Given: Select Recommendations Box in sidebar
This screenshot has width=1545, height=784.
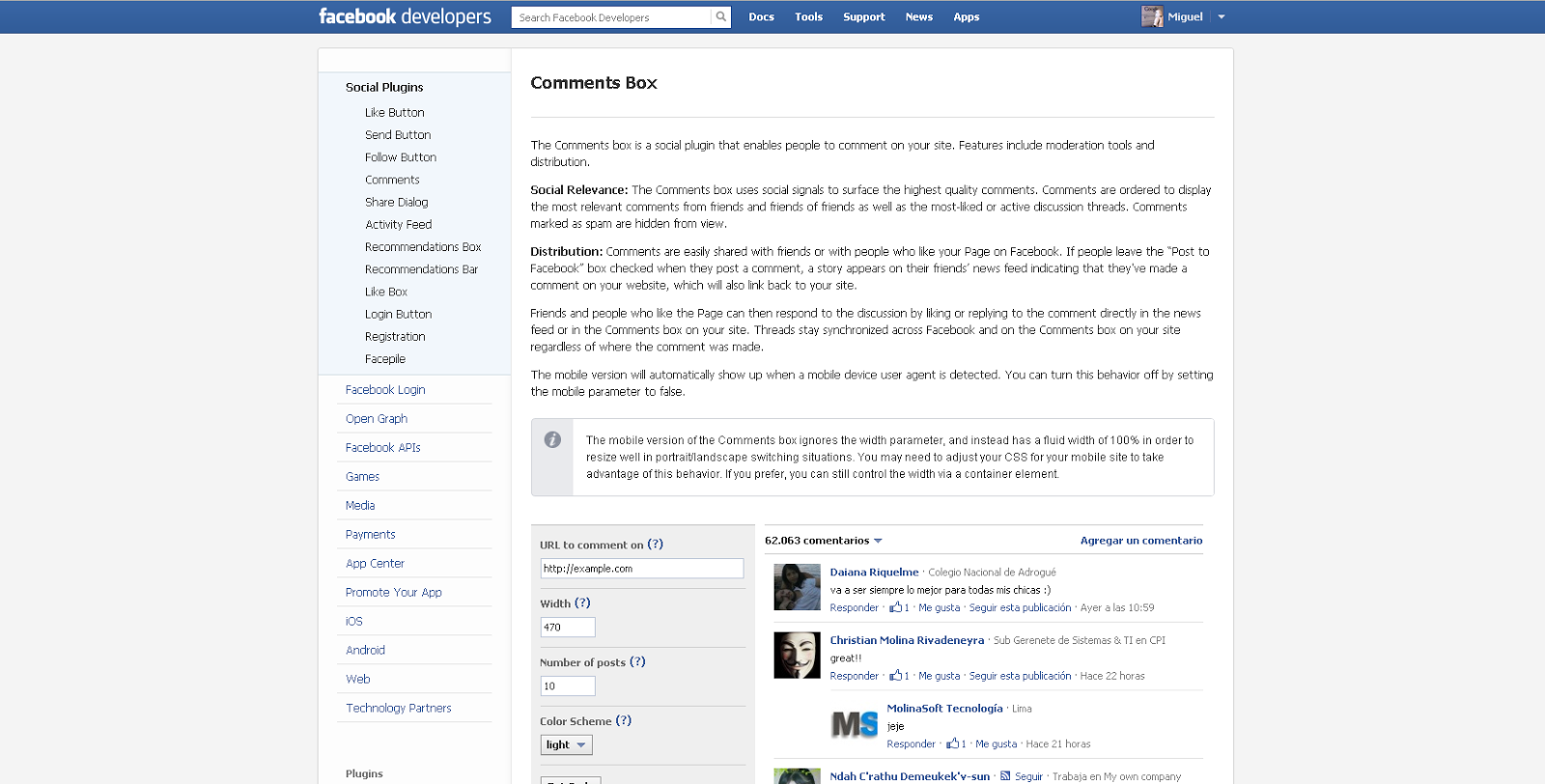Looking at the screenshot, I should tap(423, 247).
